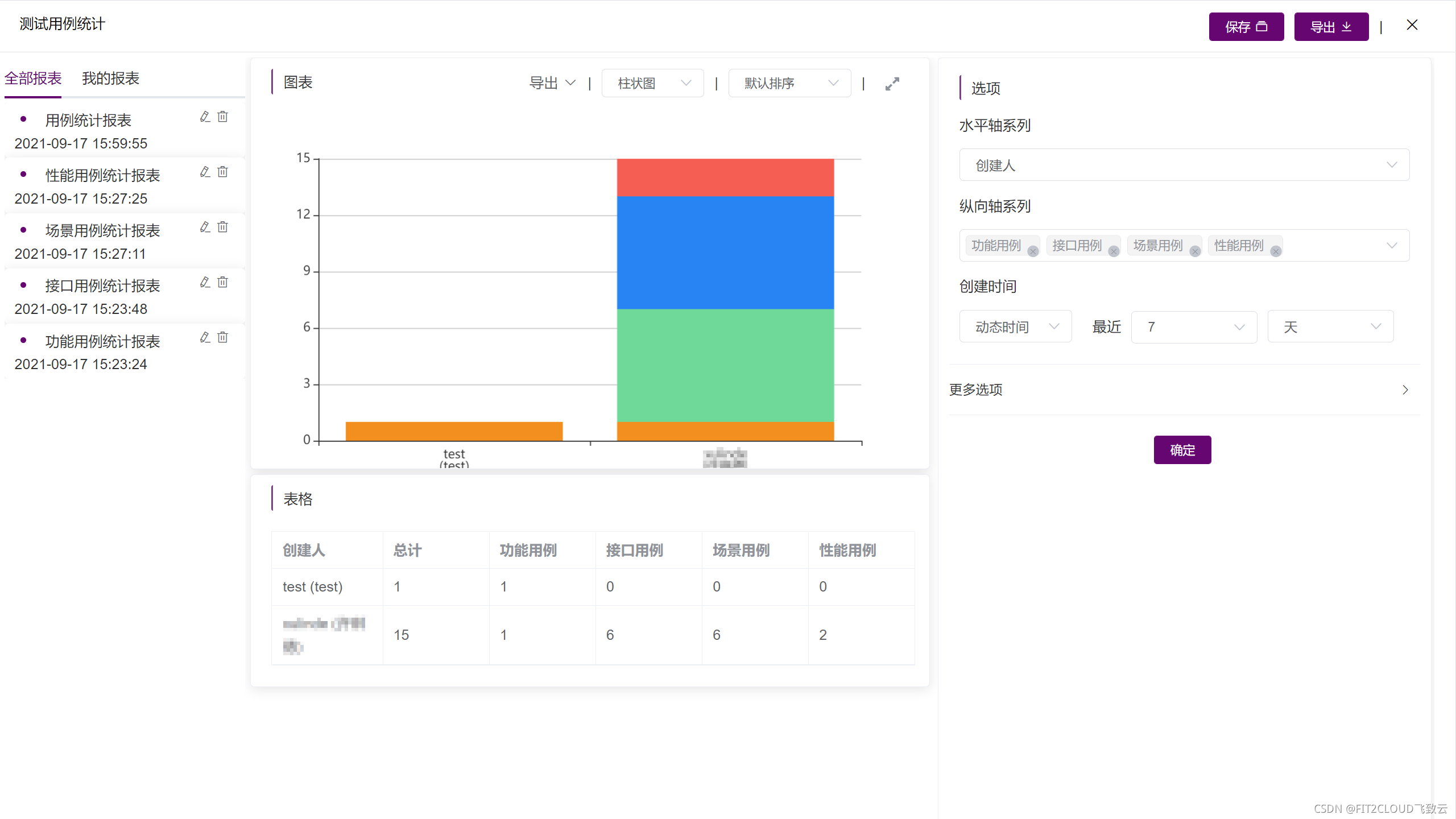Click the blue segment of stacked bar

pos(725,253)
